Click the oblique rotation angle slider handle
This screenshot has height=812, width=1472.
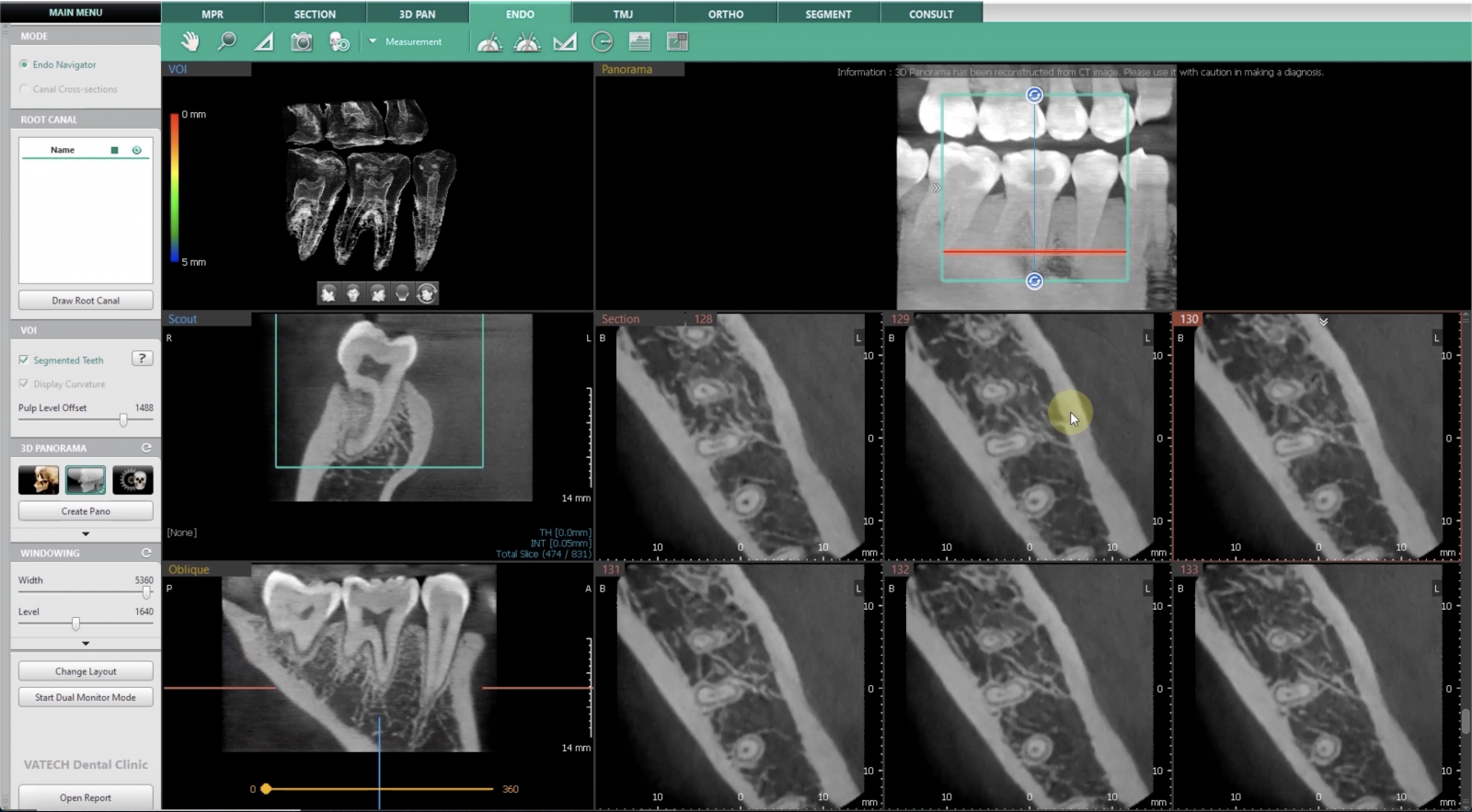tap(266, 789)
